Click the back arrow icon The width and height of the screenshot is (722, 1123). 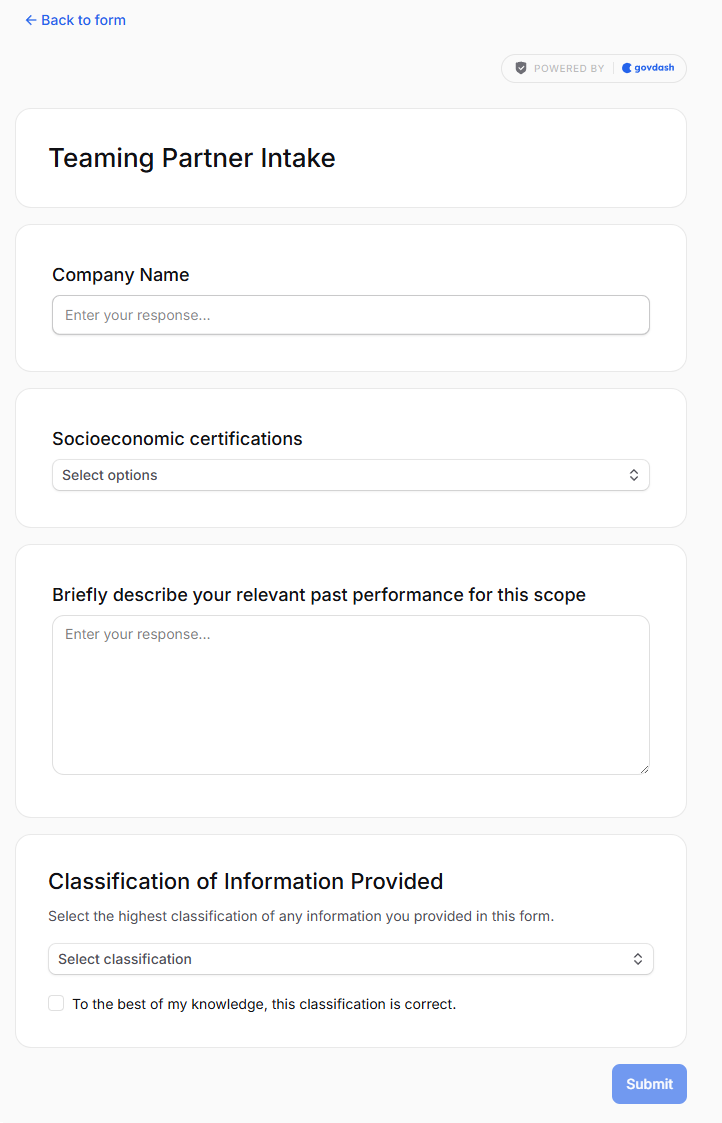31,20
